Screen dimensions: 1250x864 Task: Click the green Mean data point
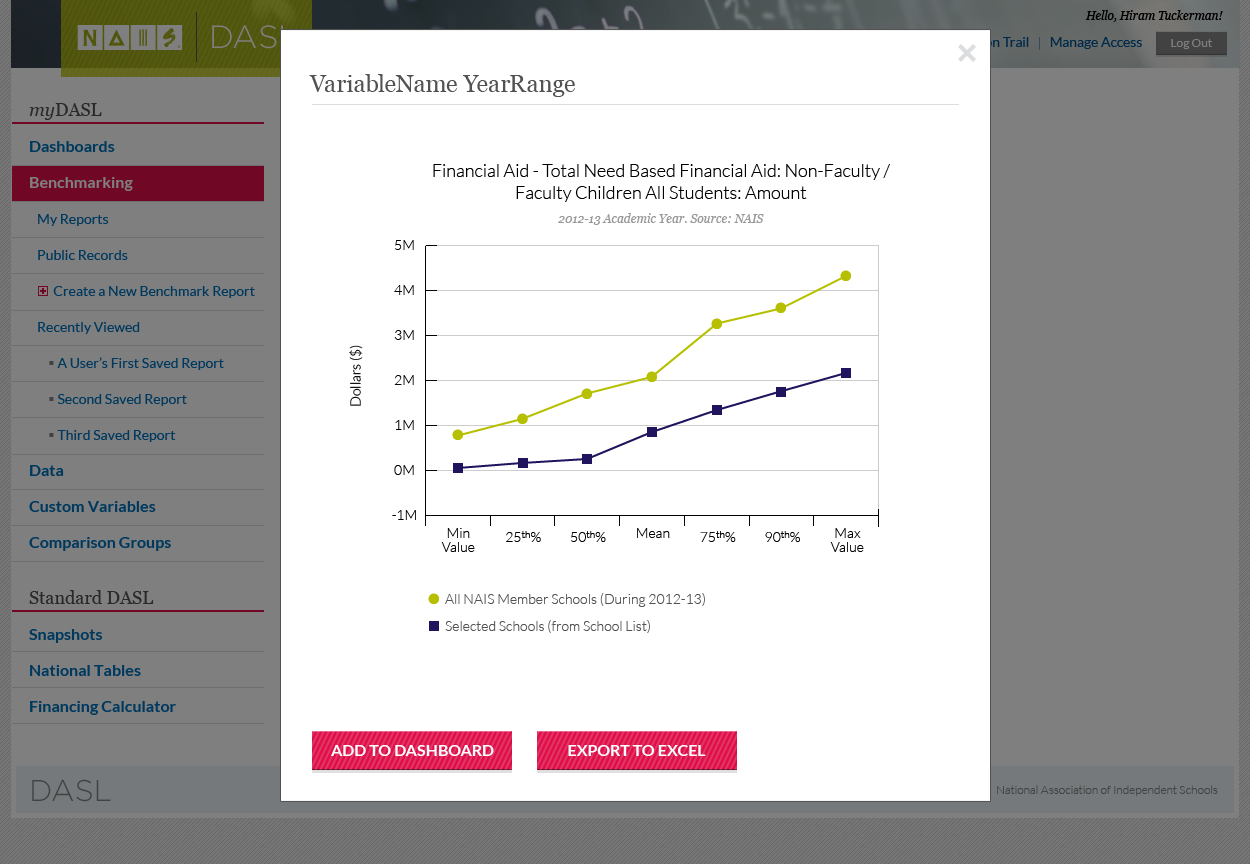point(652,377)
